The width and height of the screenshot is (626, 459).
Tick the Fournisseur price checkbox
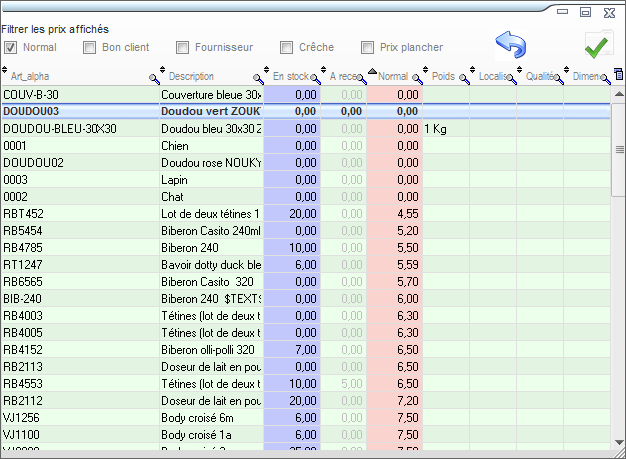coord(183,47)
